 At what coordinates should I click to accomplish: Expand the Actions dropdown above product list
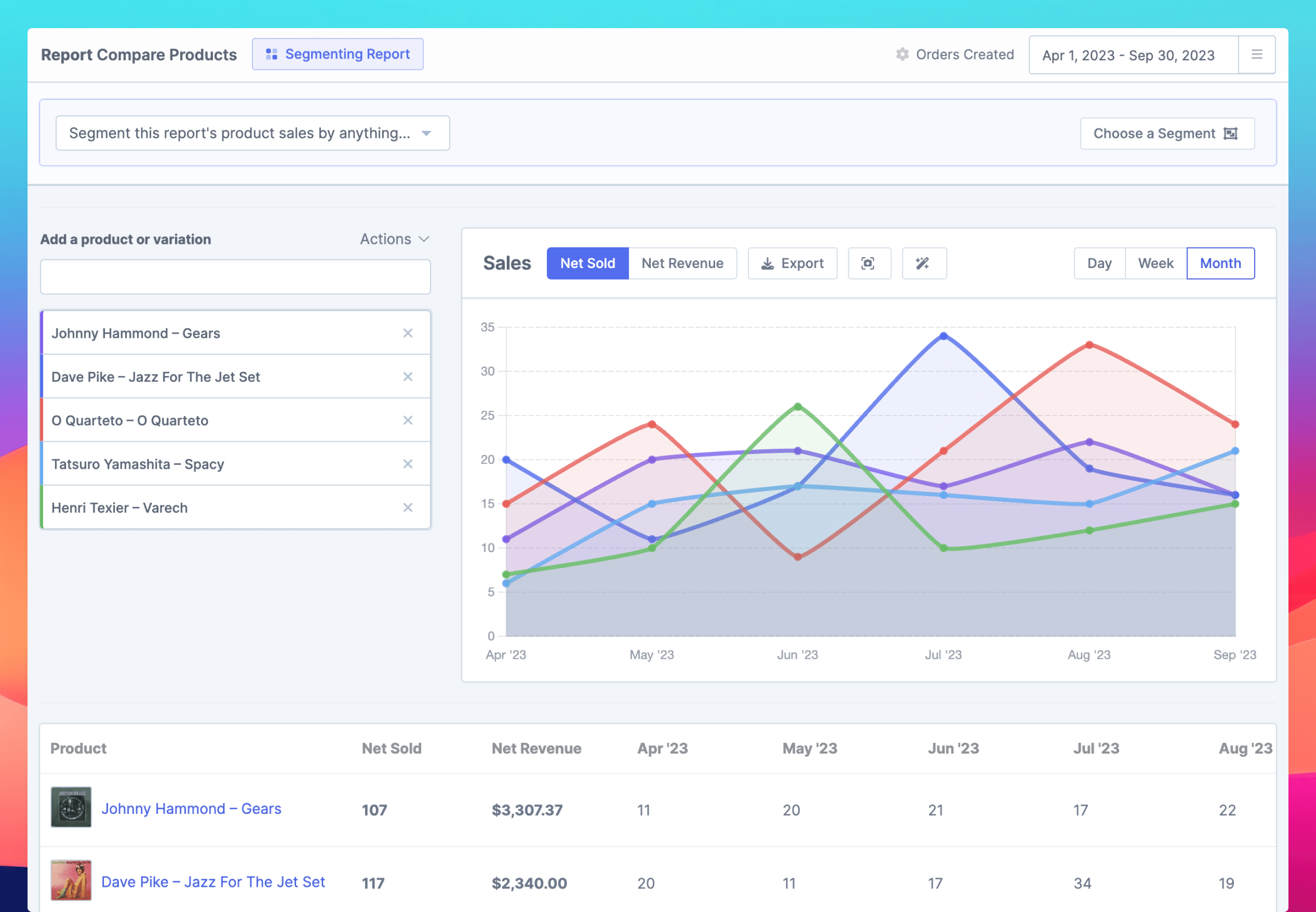tap(394, 239)
